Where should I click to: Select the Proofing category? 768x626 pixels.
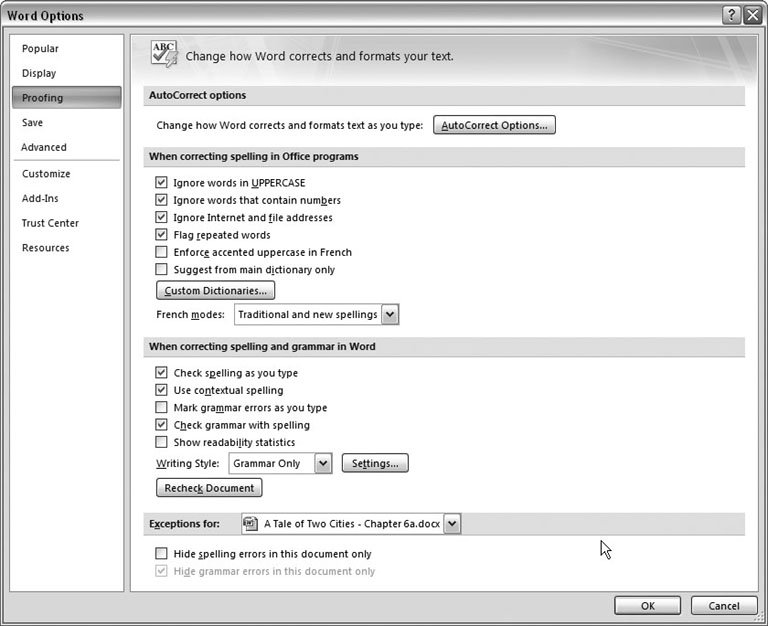(67, 97)
